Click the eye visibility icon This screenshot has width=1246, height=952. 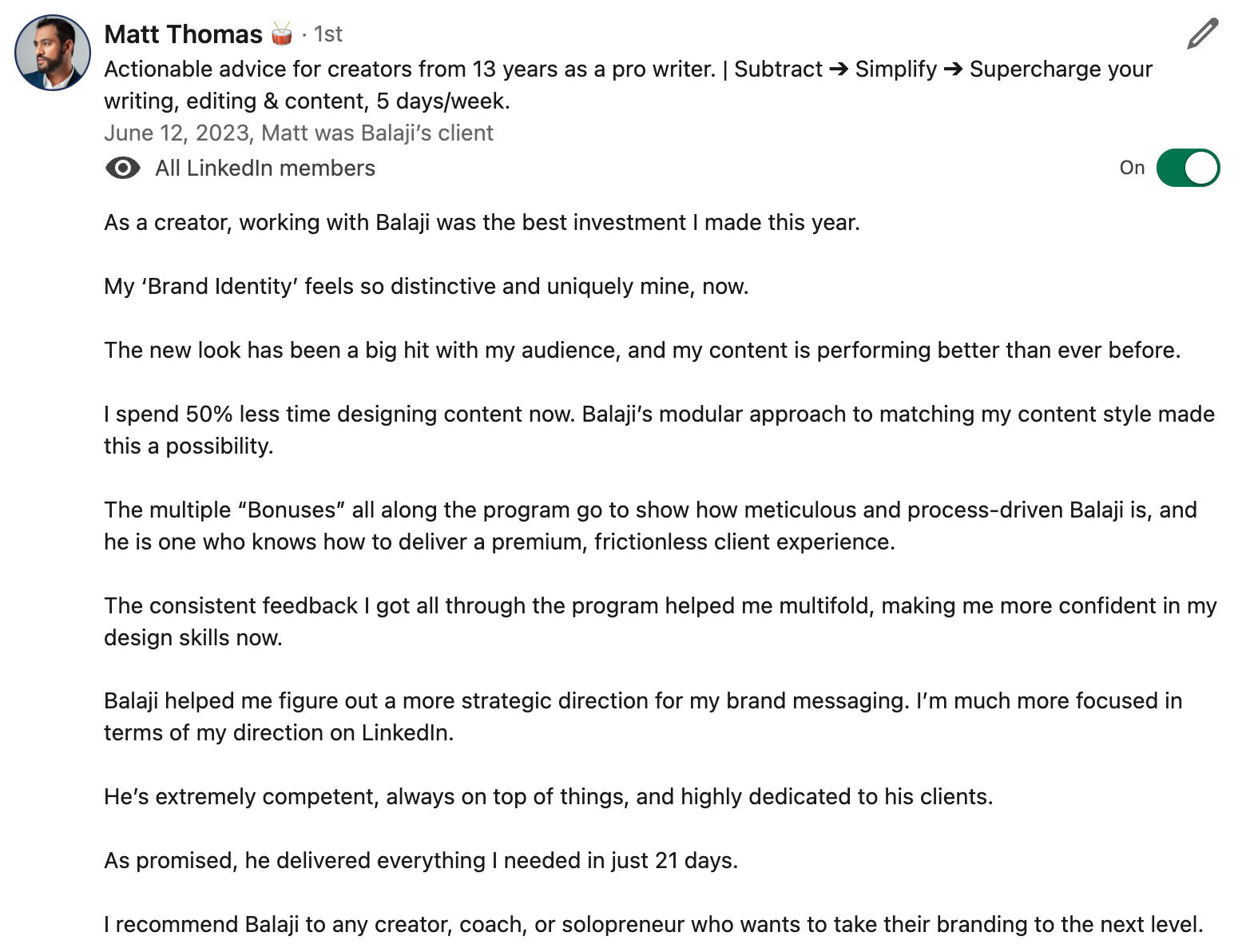(122, 169)
